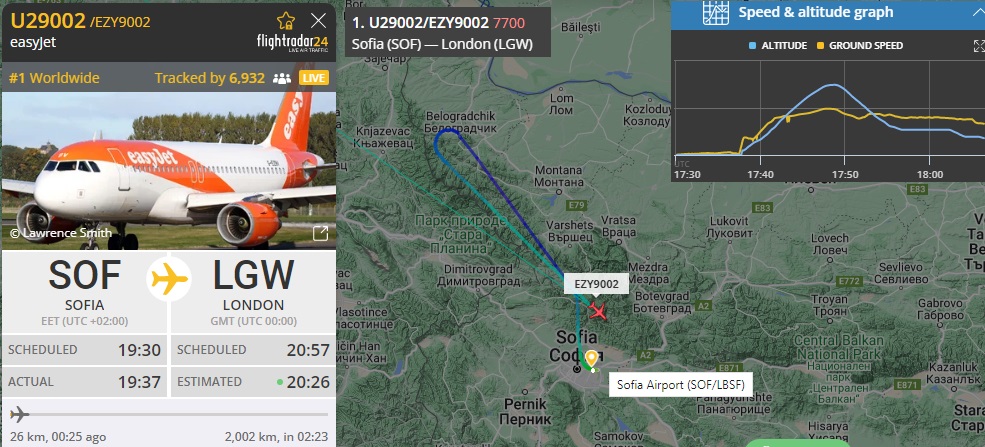The width and height of the screenshot is (985, 447).
Task: Click the tracked-by viewers people icon
Action: 282,78
